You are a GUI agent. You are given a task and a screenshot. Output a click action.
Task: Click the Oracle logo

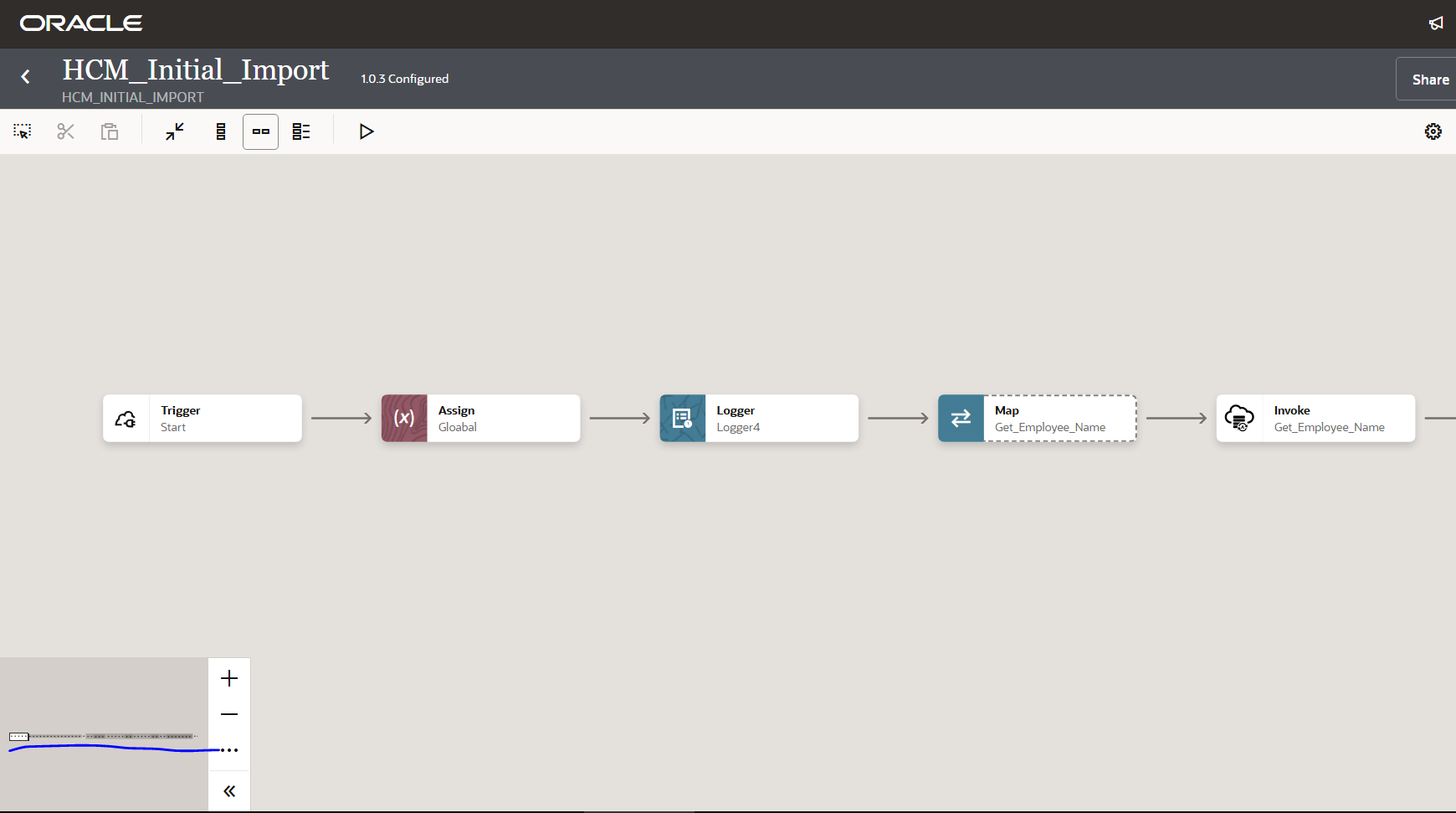81,23
